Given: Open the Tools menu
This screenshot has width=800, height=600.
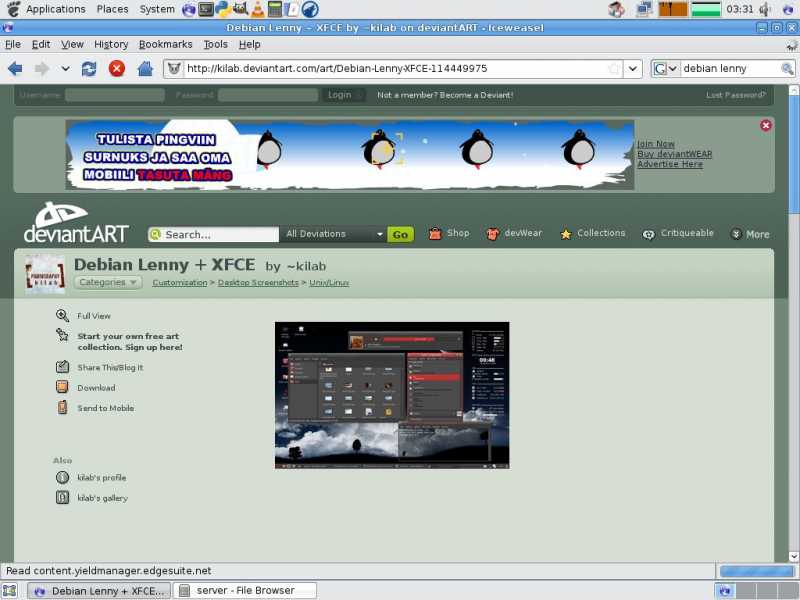Looking at the screenshot, I should [x=215, y=44].
